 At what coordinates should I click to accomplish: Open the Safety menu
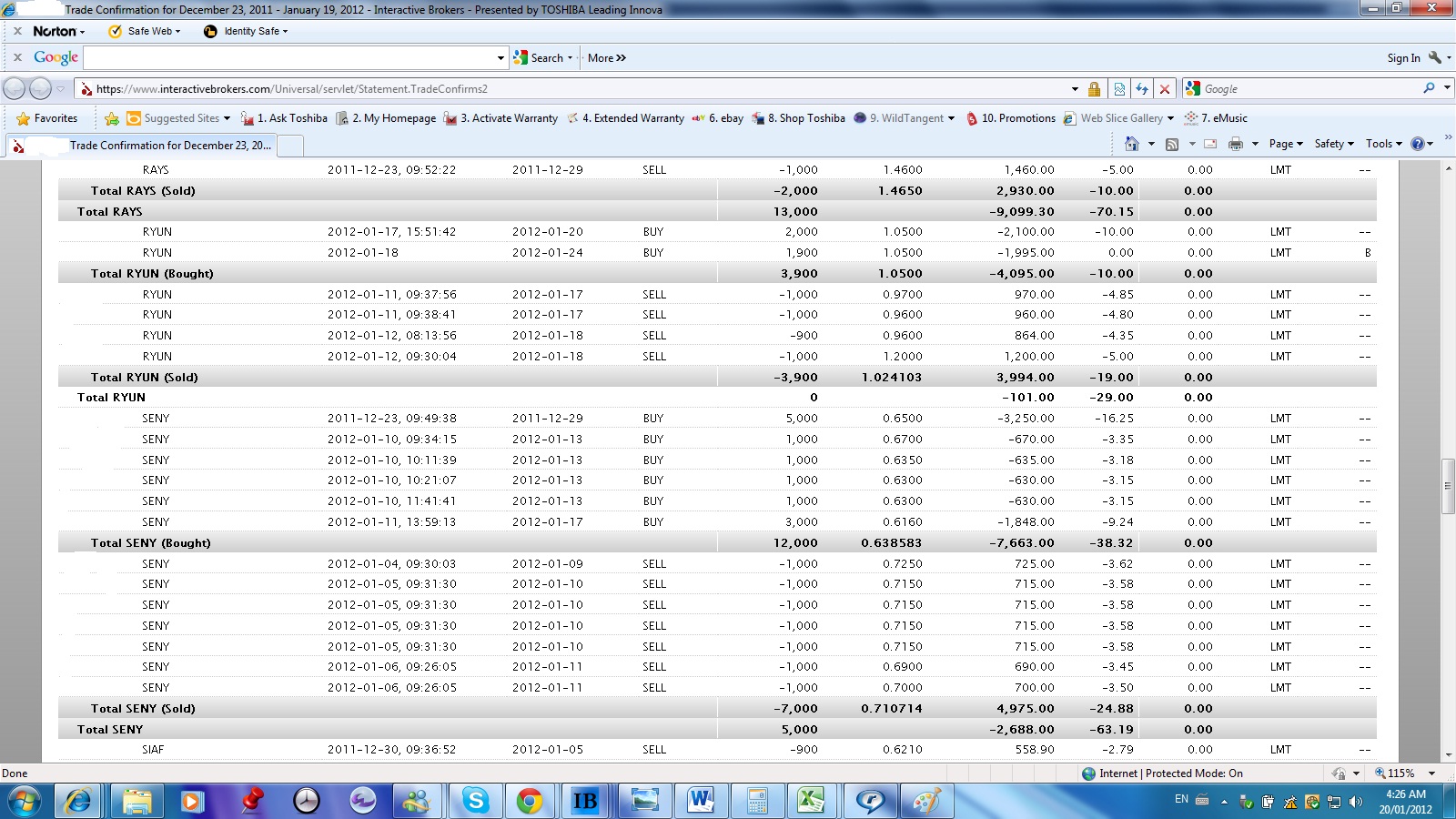pos(1333,144)
